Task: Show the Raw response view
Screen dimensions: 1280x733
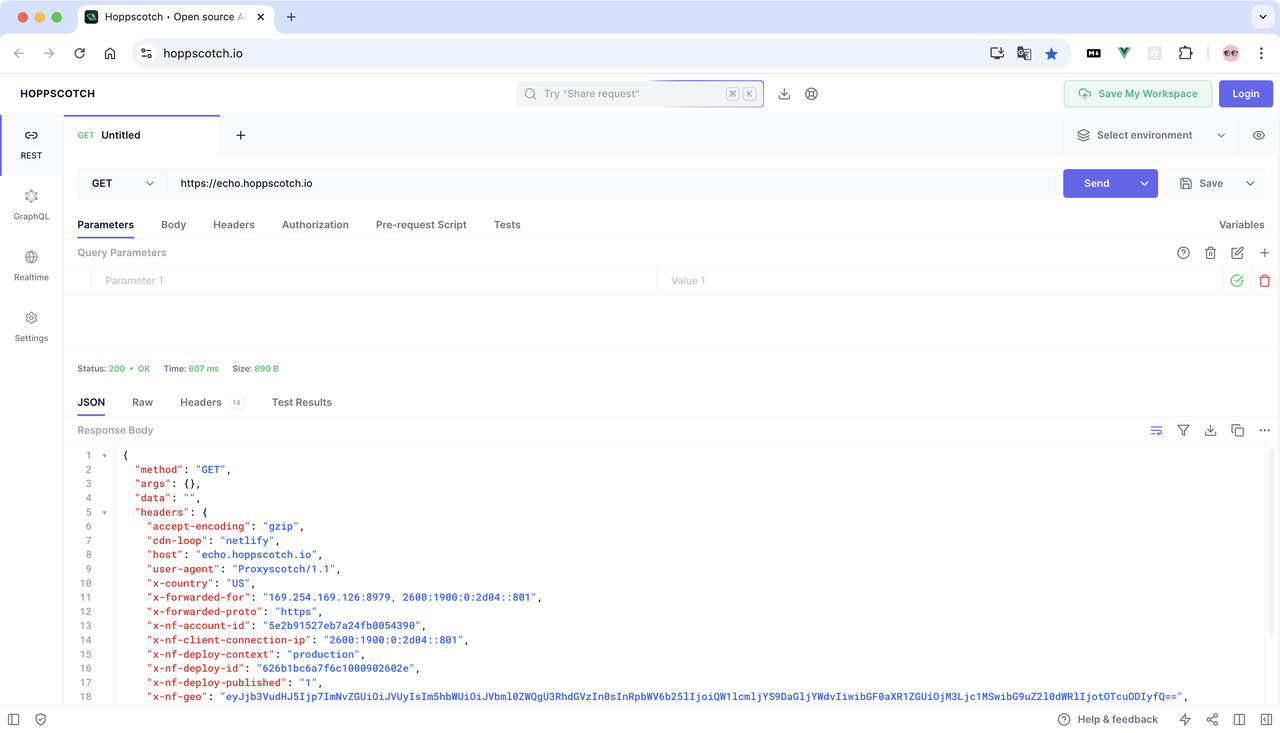Action: (142, 402)
